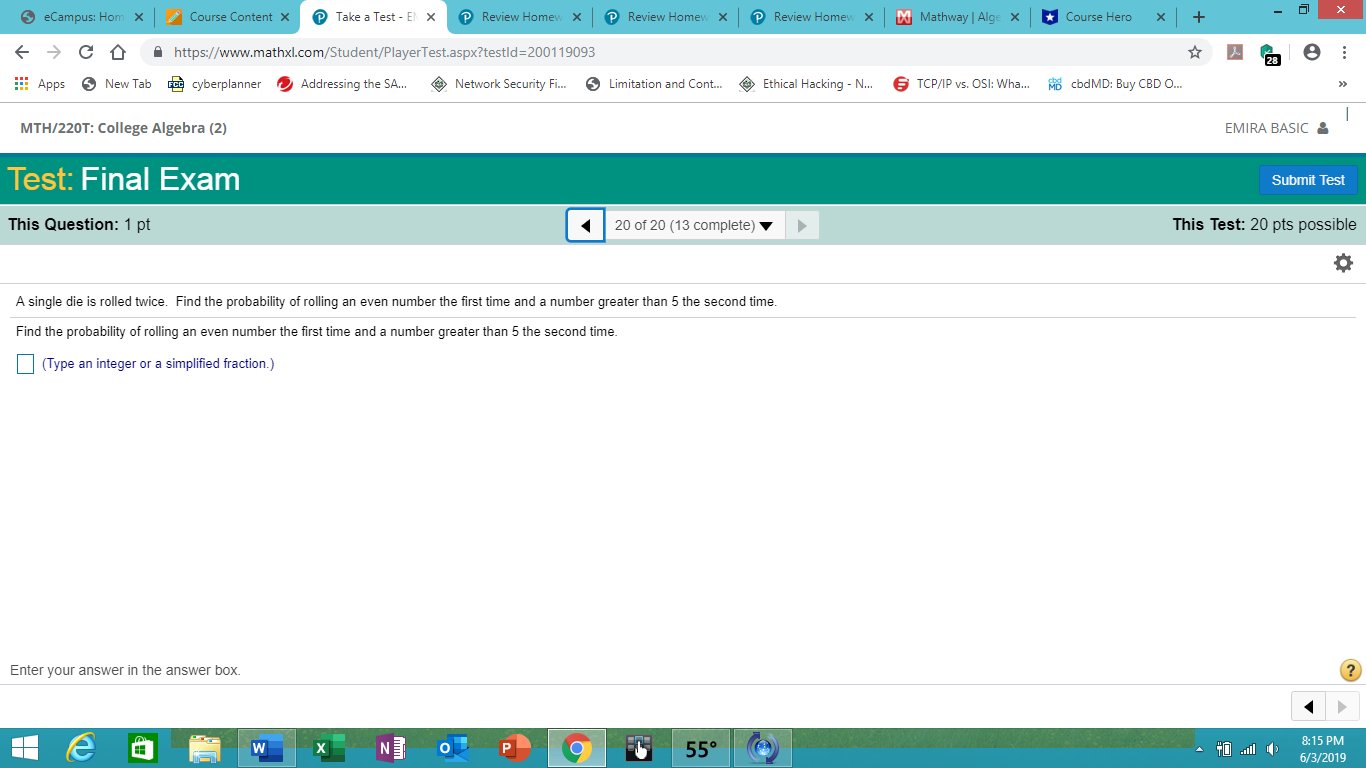The image size is (1366, 768).
Task: Open the Adobe PDF extension icon
Action: click(x=1235, y=53)
